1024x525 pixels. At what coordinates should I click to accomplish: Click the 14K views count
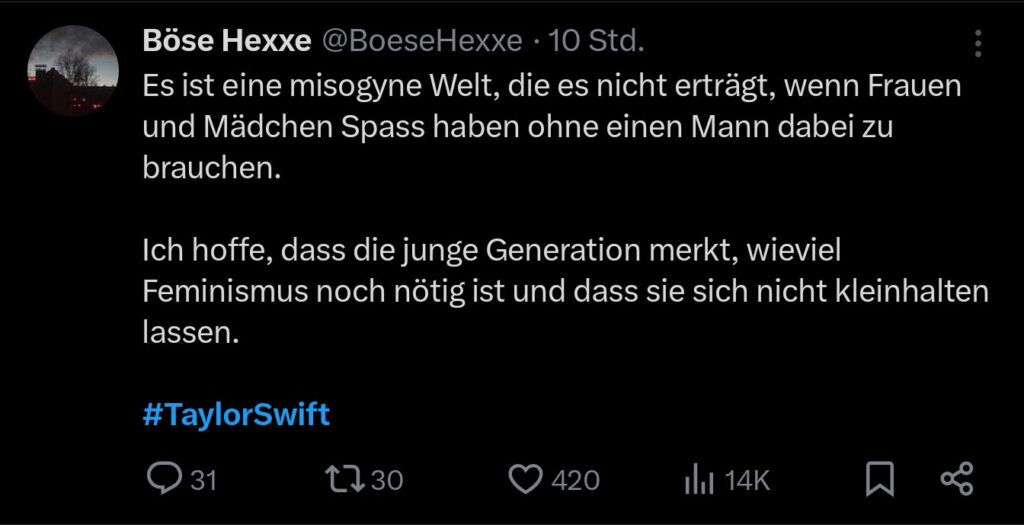(x=747, y=481)
